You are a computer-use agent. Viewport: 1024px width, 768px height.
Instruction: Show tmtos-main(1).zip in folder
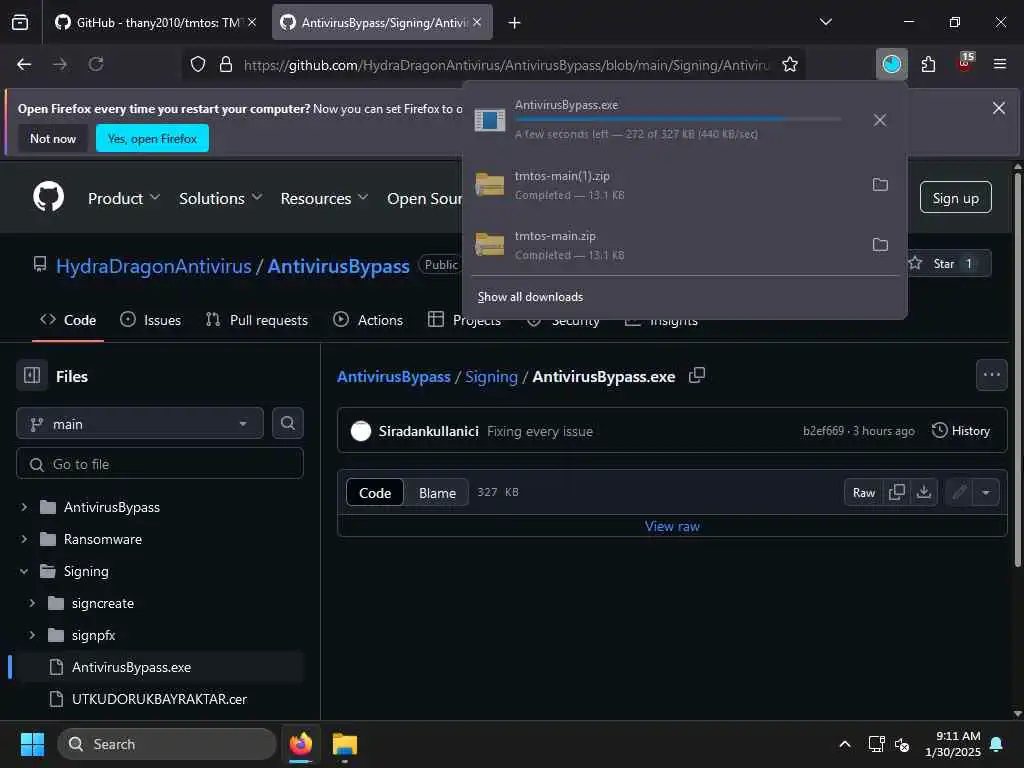pyautogui.click(x=880, y=185)
